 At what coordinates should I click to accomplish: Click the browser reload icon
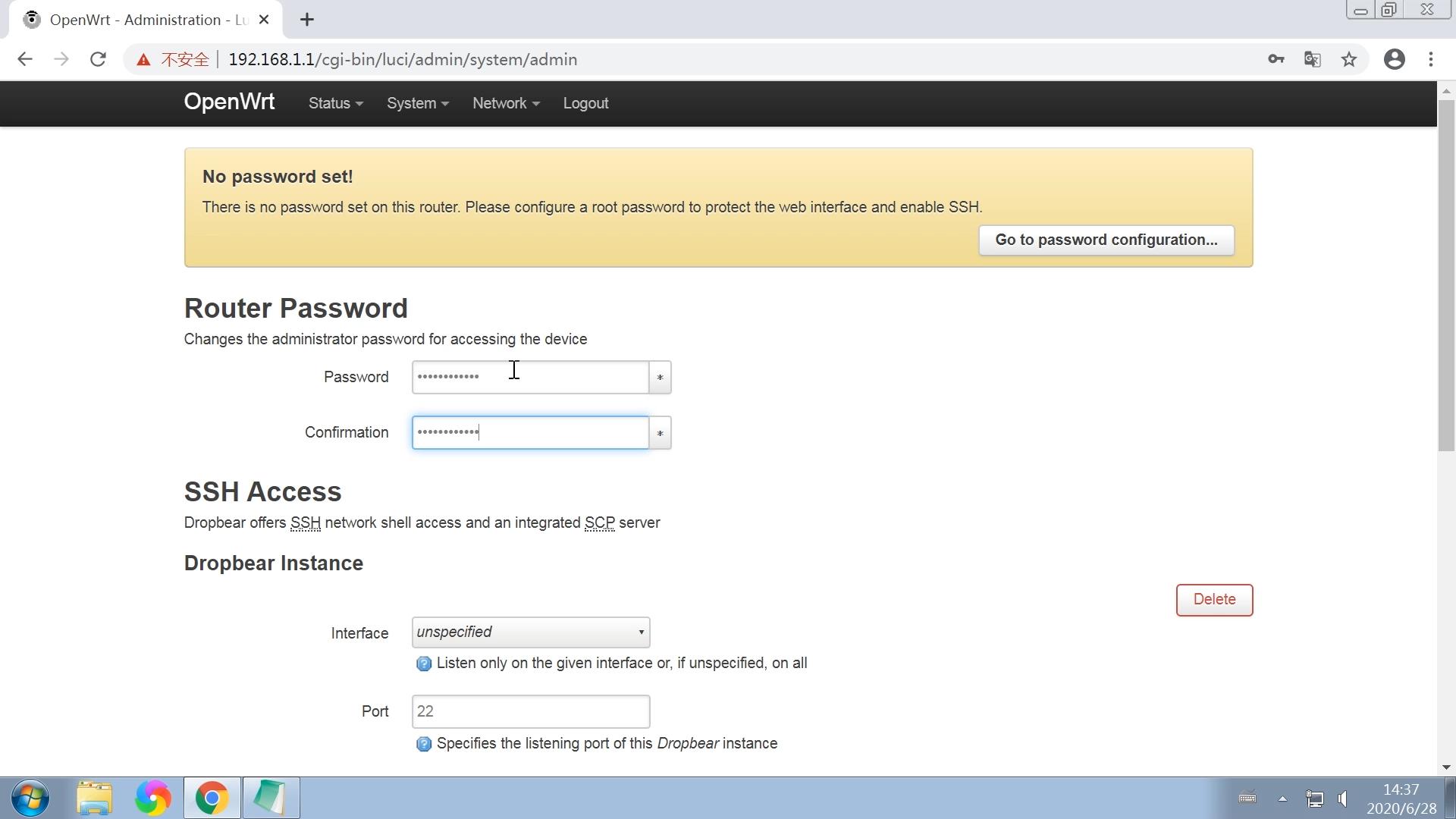(98, 59)
